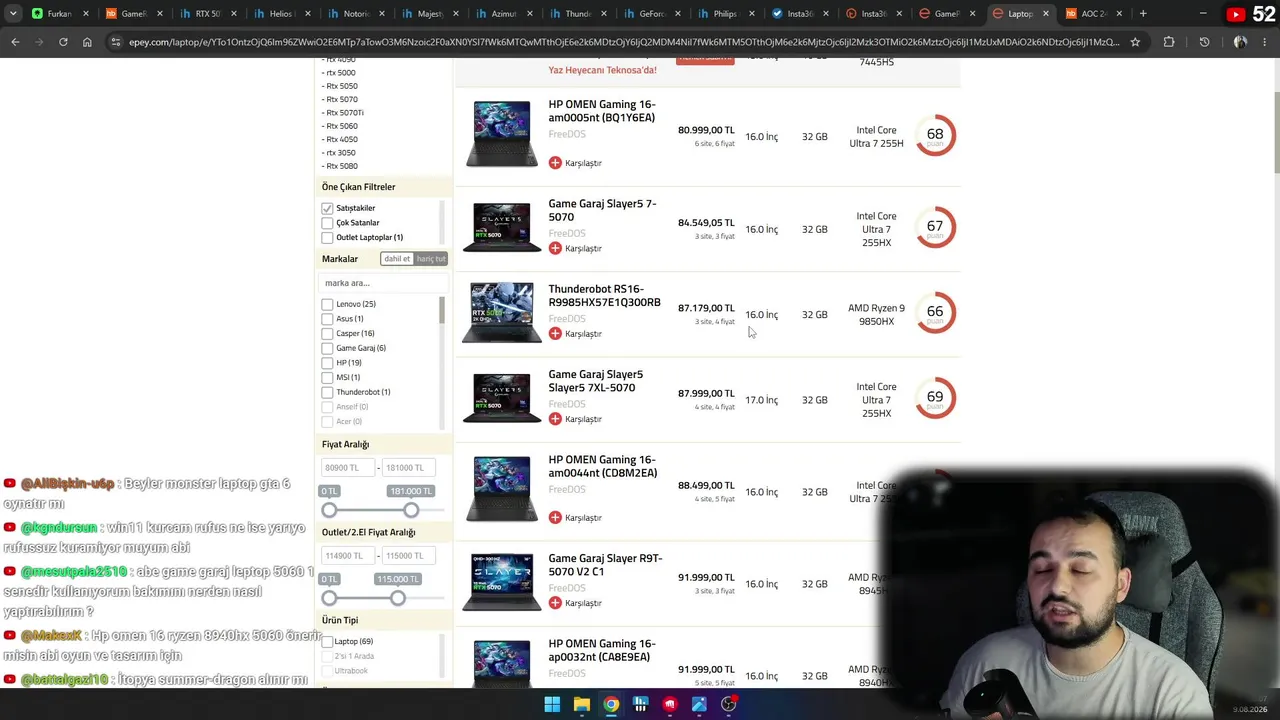Filter by MSI (1) brand
Screen dimensions: 1280x720
(327, 378)
